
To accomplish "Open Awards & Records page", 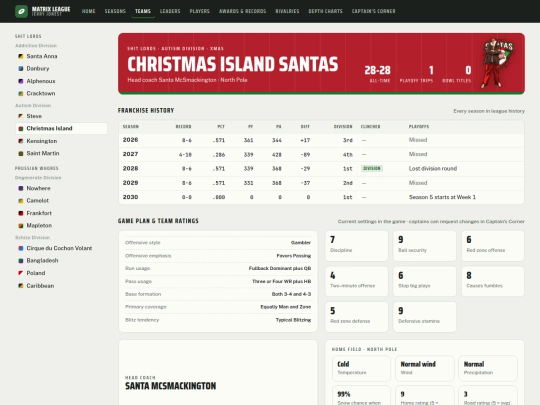I will pos(242,11).
